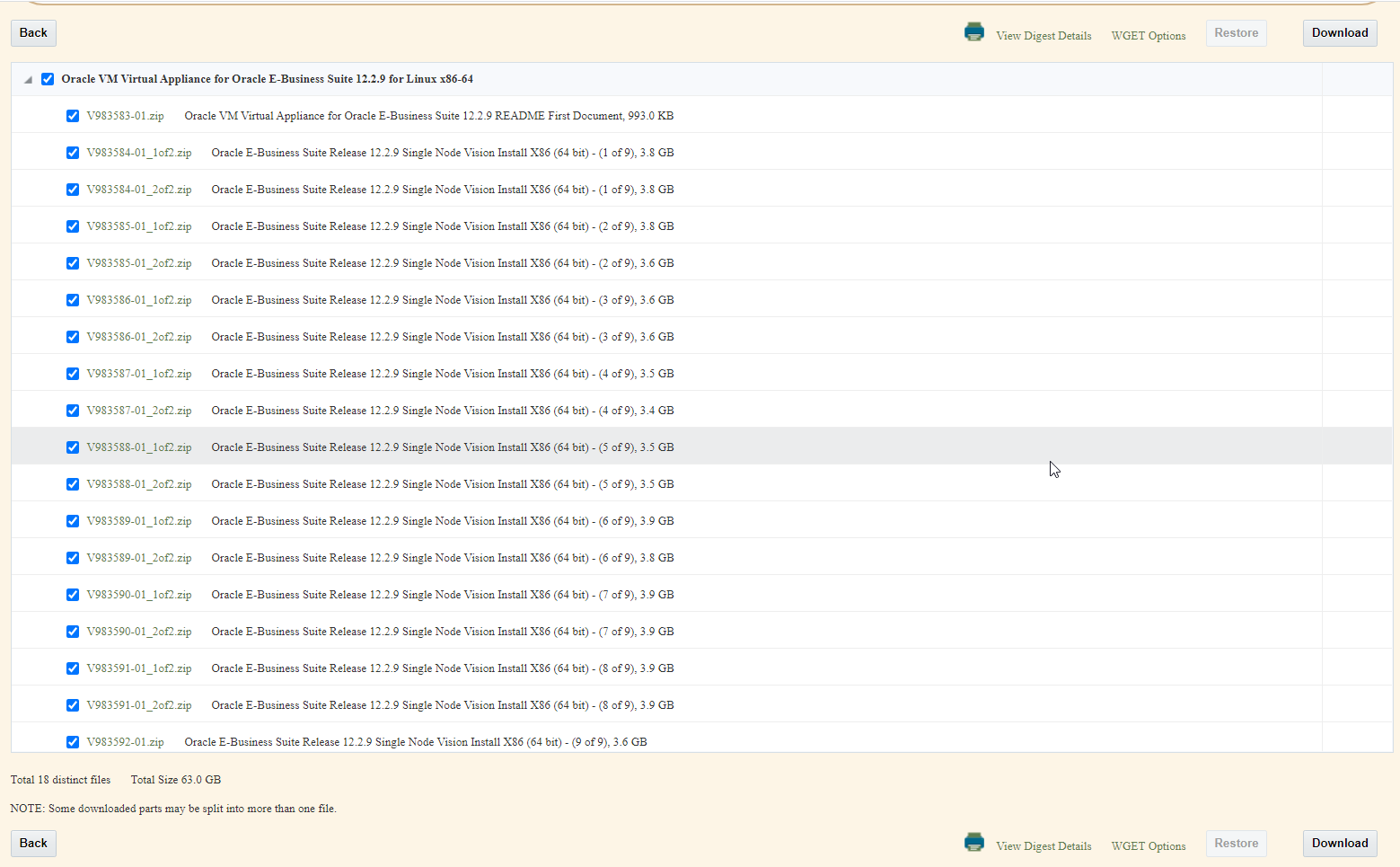The width and height of the screenshot is (1400, 867).
Task: Toggle the V983592-01.zip checkbox
Action: click(73, 742)
